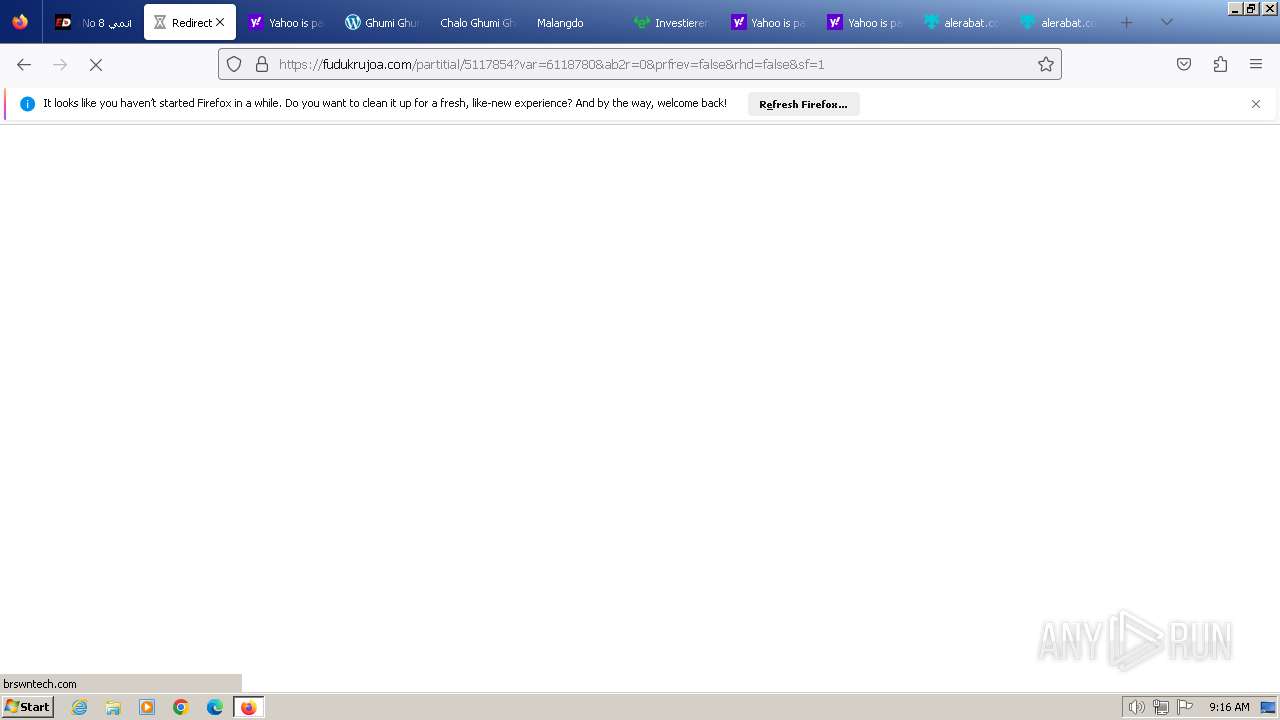
Task: Open network tray icon
Action: coord(1161,707)
